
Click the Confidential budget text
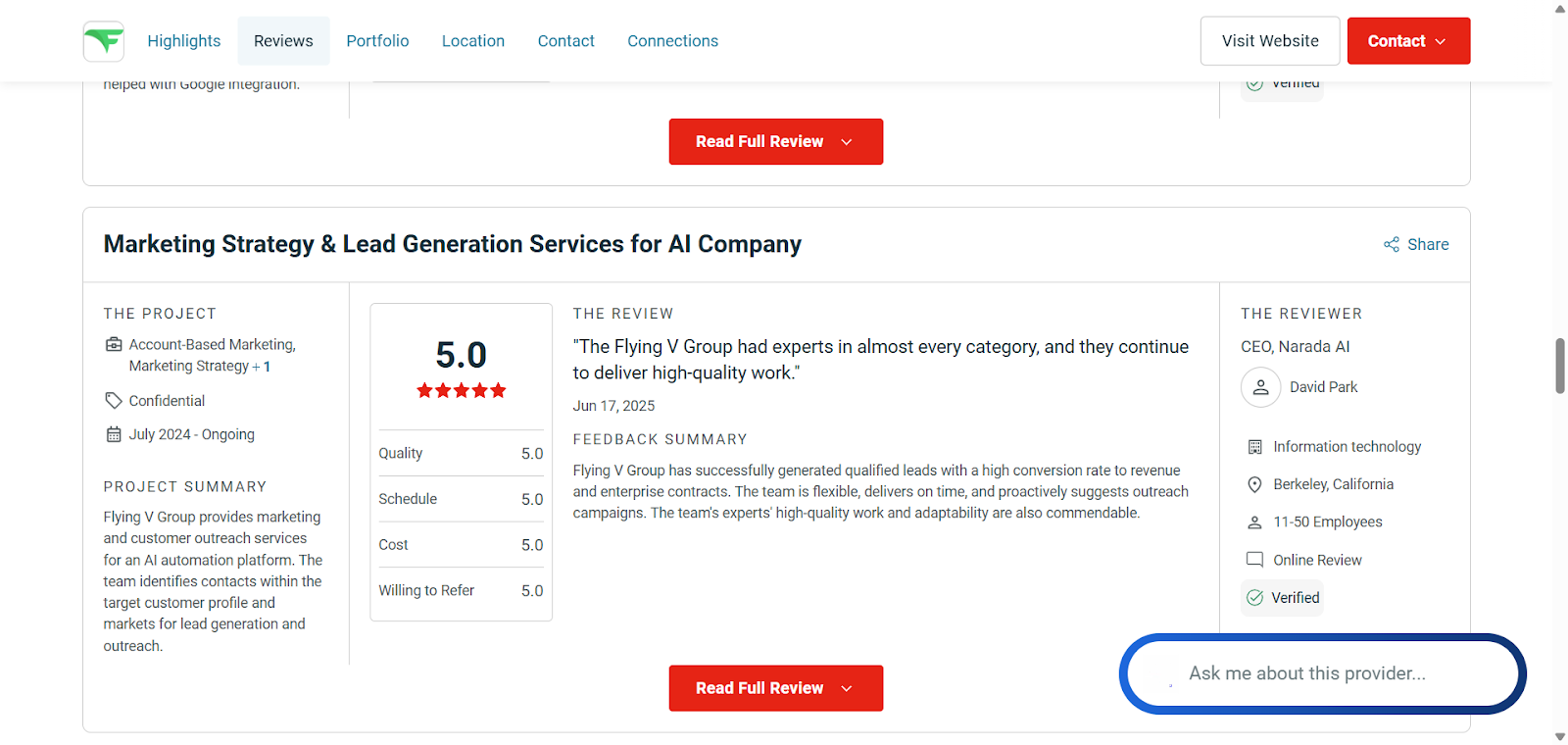click(168, 401)
